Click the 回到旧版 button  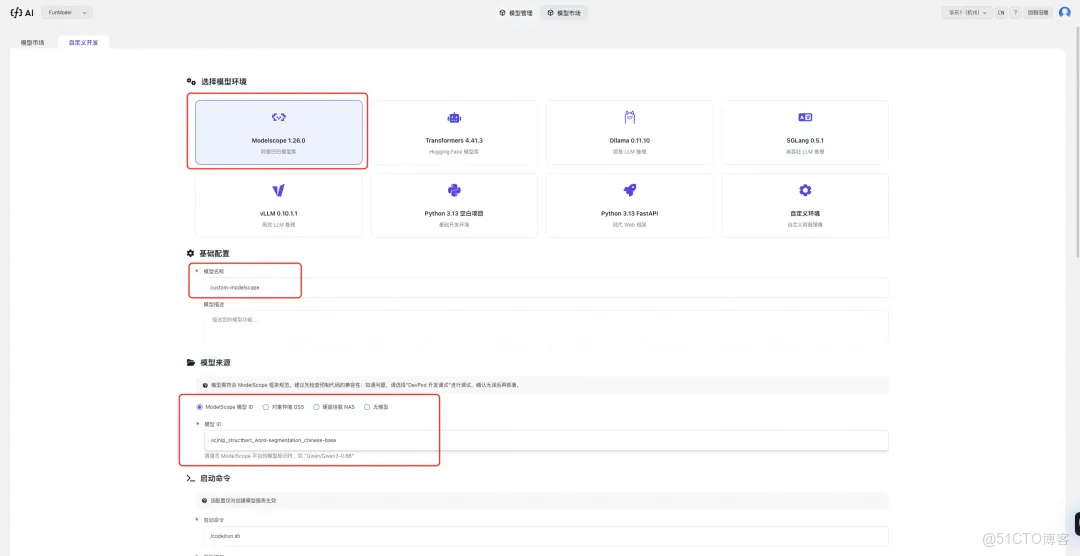(1038, 12)
